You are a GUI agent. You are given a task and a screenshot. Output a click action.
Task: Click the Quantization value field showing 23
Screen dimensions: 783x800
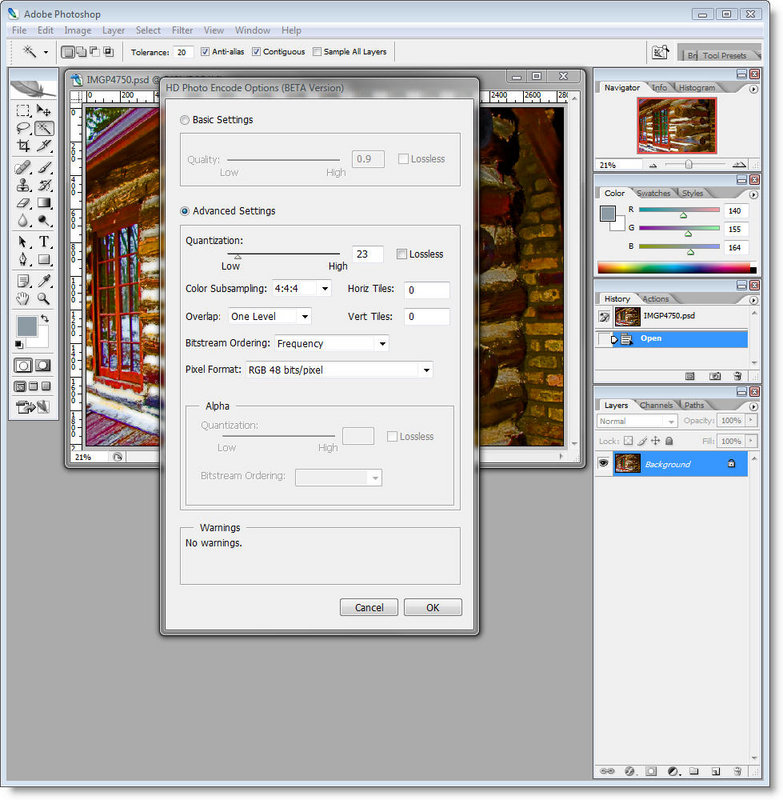(367, 254)
